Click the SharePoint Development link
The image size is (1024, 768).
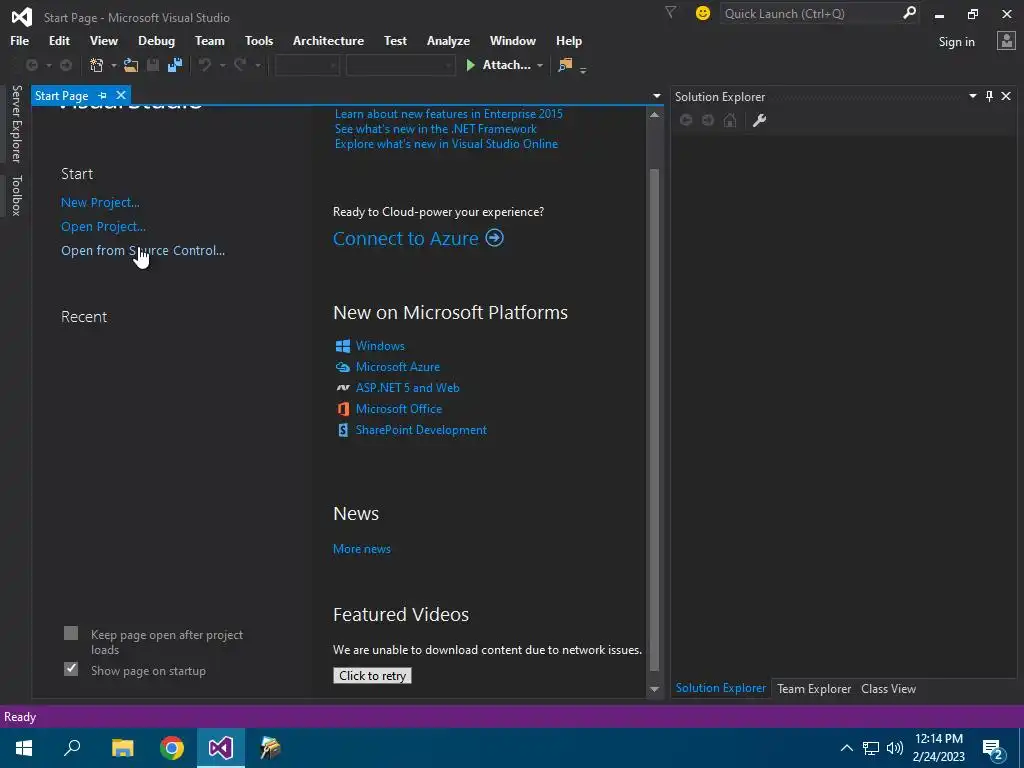coord(421,430)
